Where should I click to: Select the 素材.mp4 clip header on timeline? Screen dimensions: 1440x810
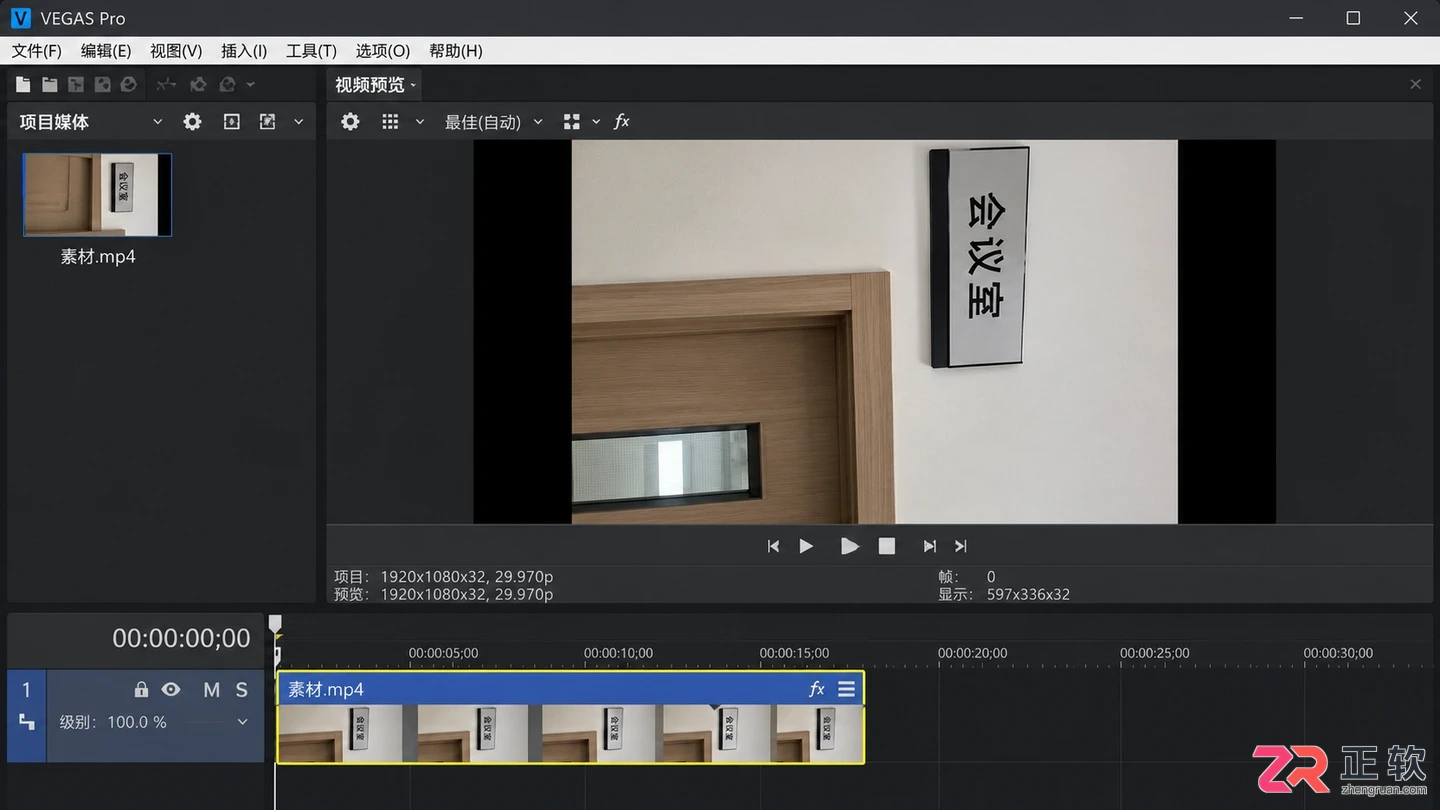570,688
